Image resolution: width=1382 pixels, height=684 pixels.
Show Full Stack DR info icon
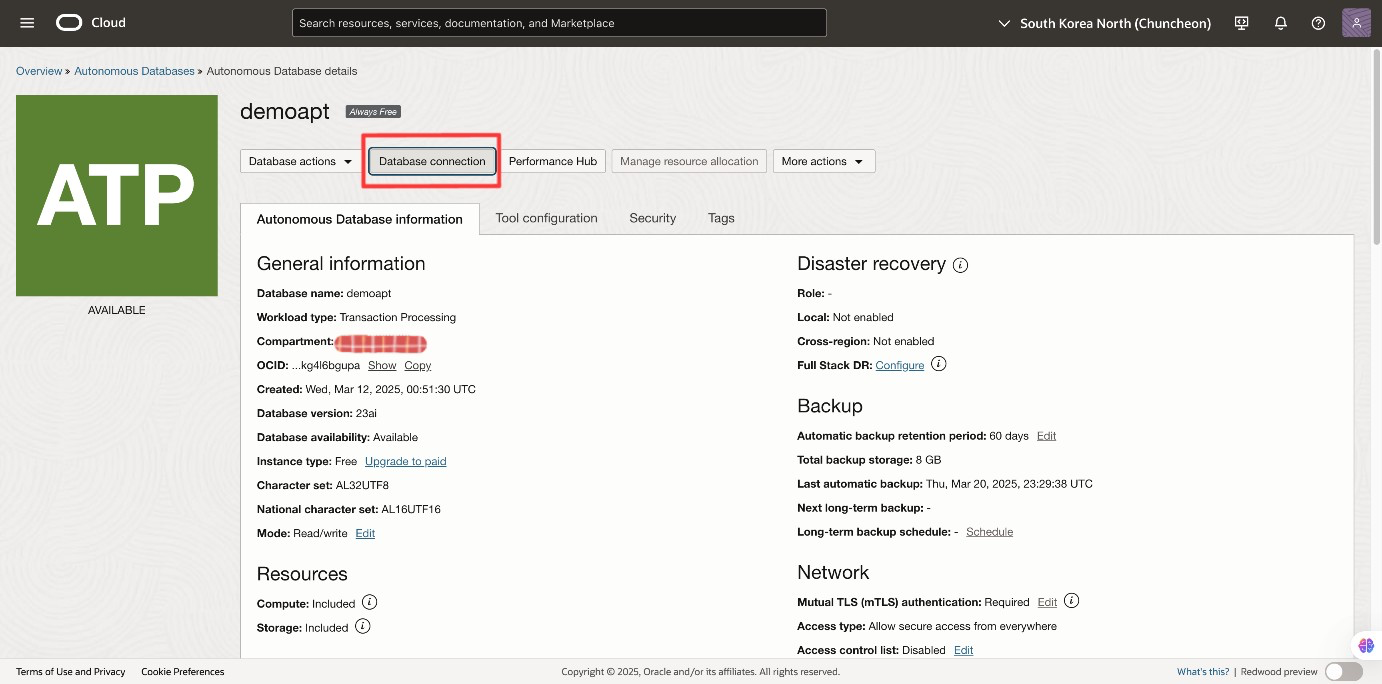pyautogui.click(x=938, y=364)
